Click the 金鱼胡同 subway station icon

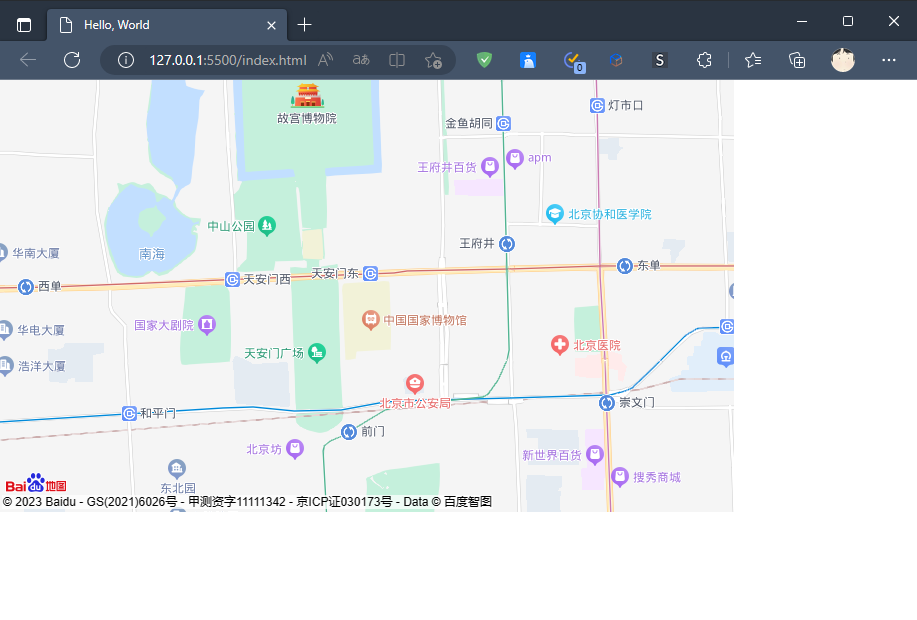[x=504, y=123]
